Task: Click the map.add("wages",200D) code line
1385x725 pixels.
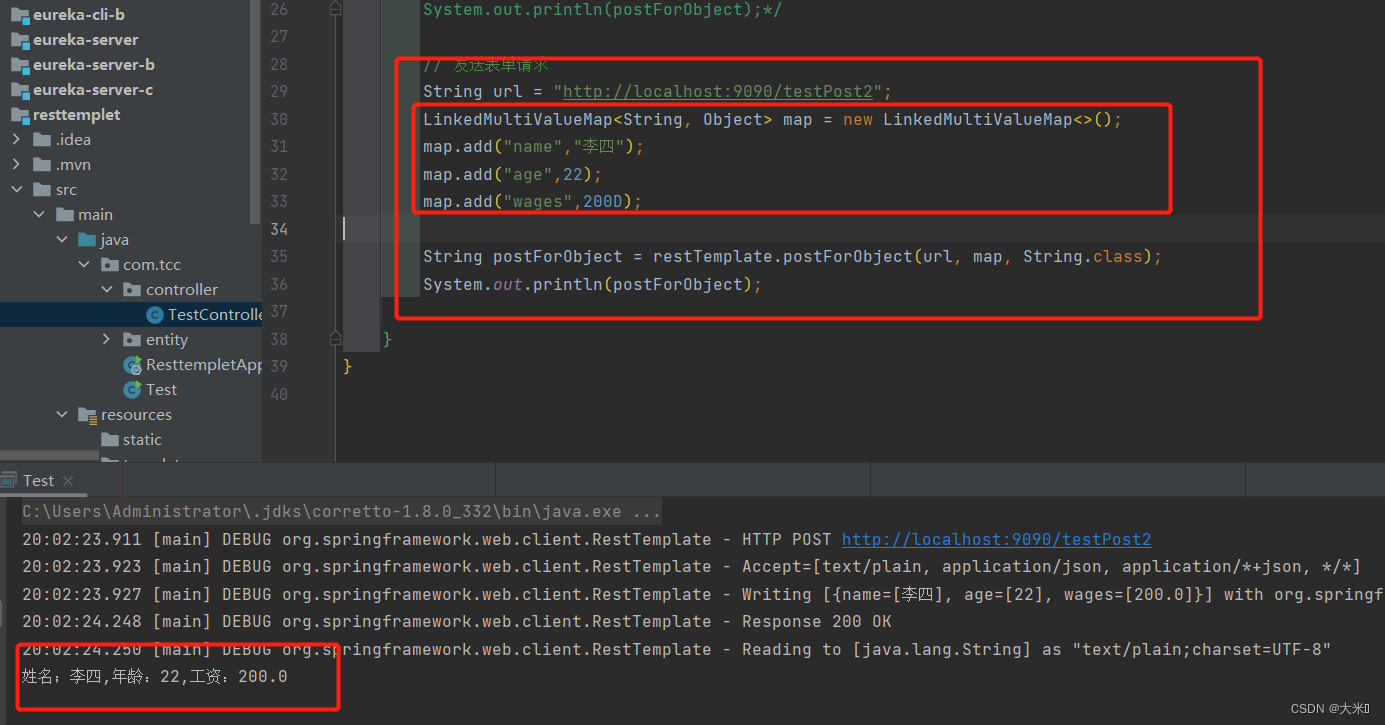Action: click(532, 201)
